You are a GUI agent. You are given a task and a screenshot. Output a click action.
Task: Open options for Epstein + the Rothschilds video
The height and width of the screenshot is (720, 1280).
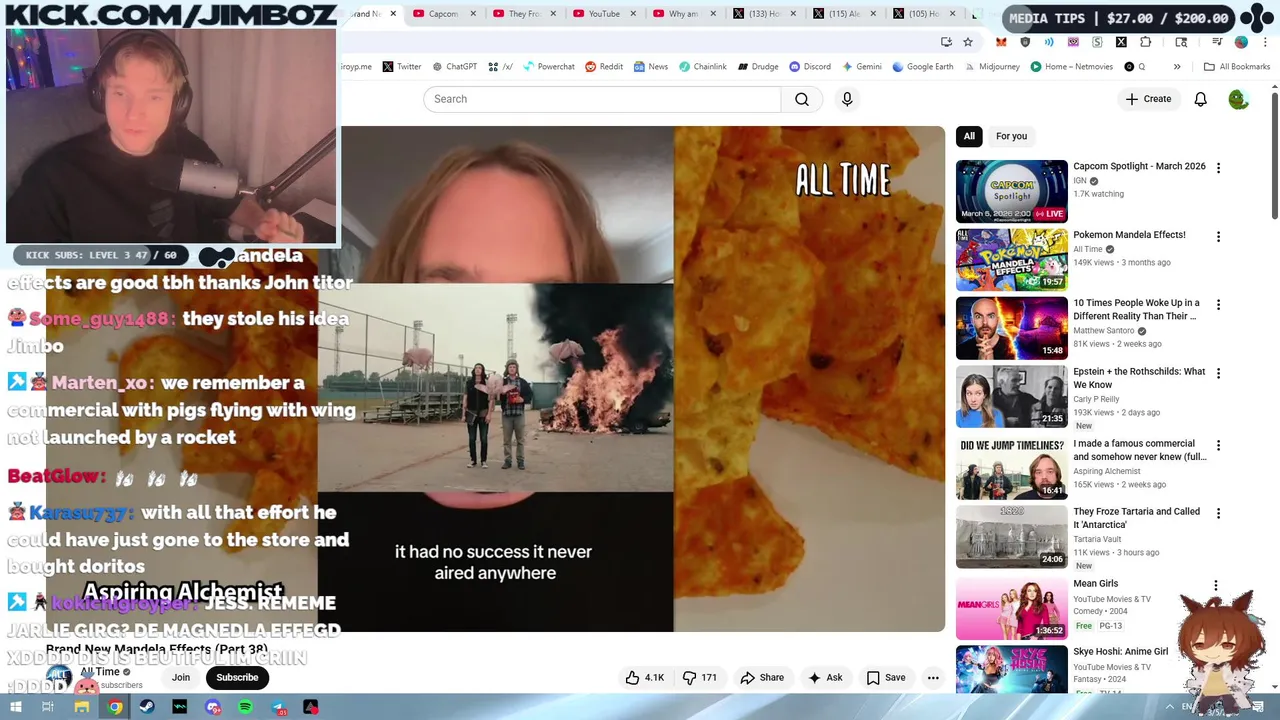[1218, 373]
